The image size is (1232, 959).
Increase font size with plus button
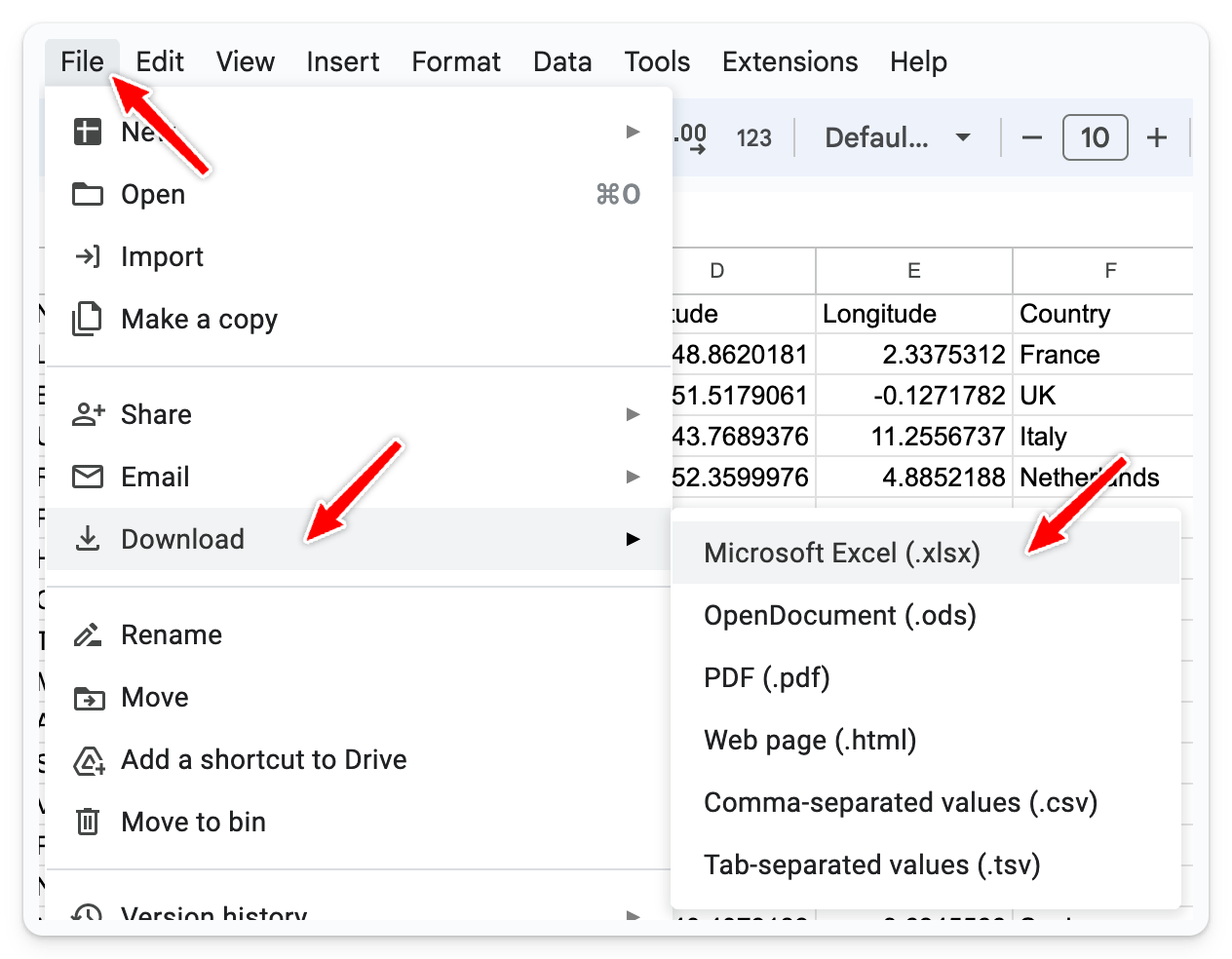click(1157, 137)
